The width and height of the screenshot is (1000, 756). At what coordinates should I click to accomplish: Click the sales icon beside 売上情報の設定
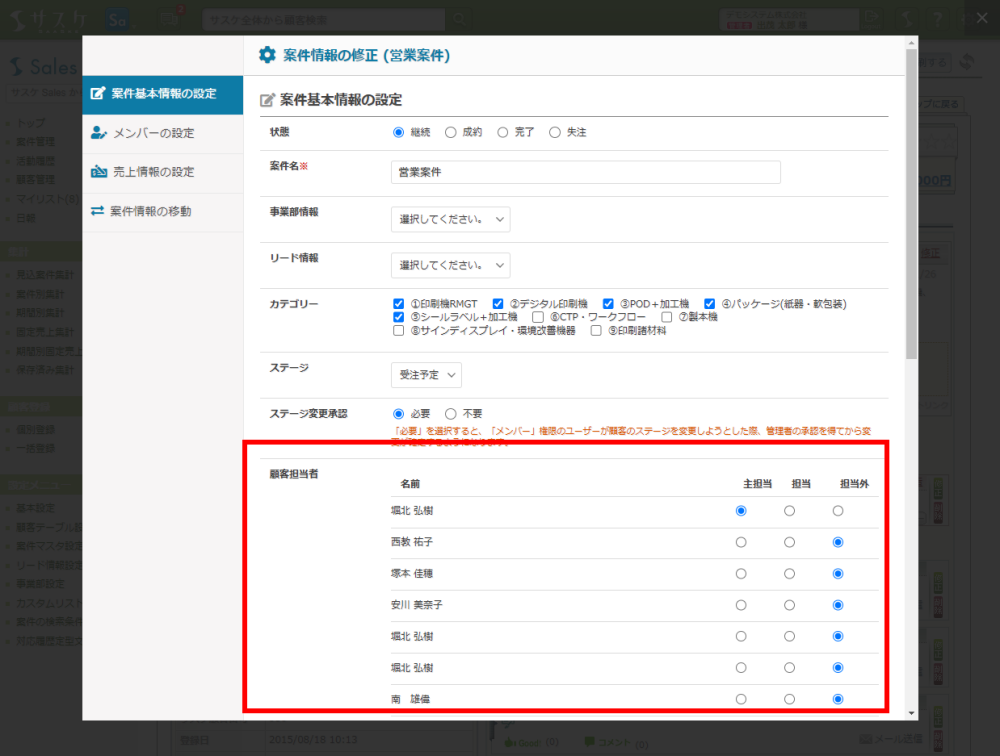tap(99, 172)
